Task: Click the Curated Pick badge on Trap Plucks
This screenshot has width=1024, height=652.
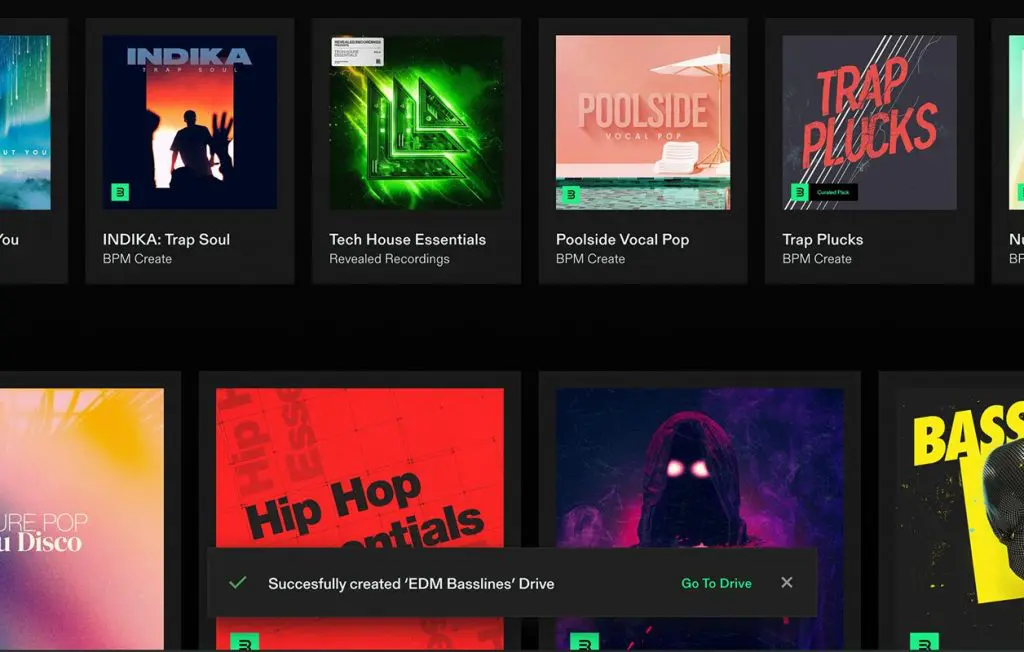Action: 835,193
